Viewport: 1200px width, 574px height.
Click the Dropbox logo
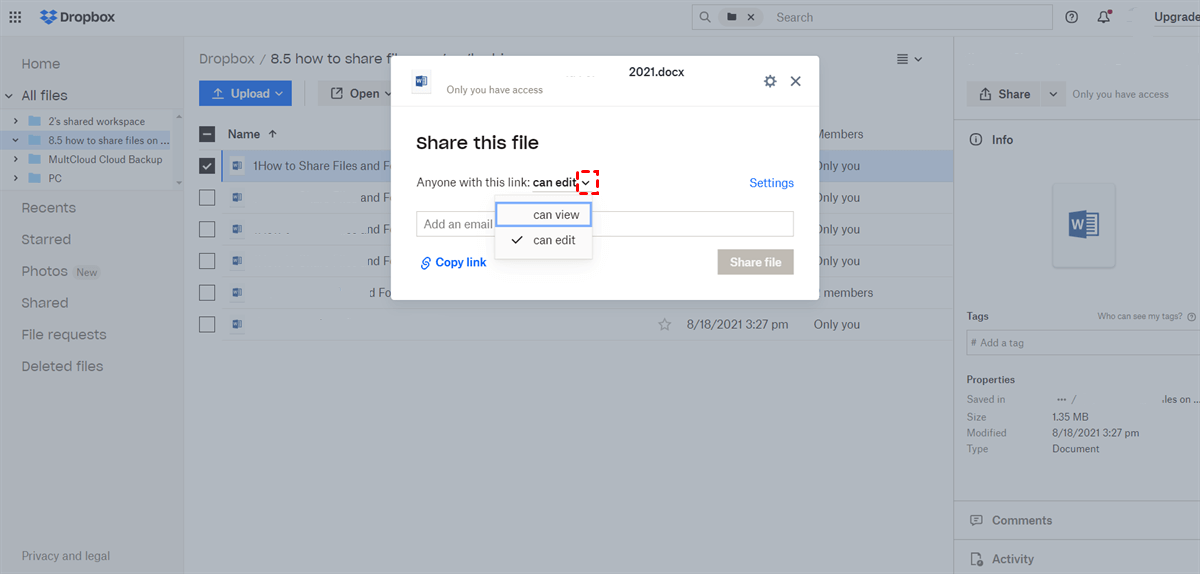click(77, 17)
